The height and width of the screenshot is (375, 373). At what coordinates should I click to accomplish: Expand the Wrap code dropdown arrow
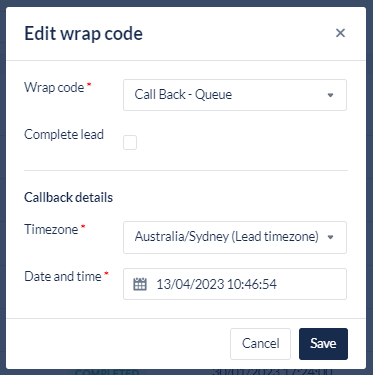(330, 95)
